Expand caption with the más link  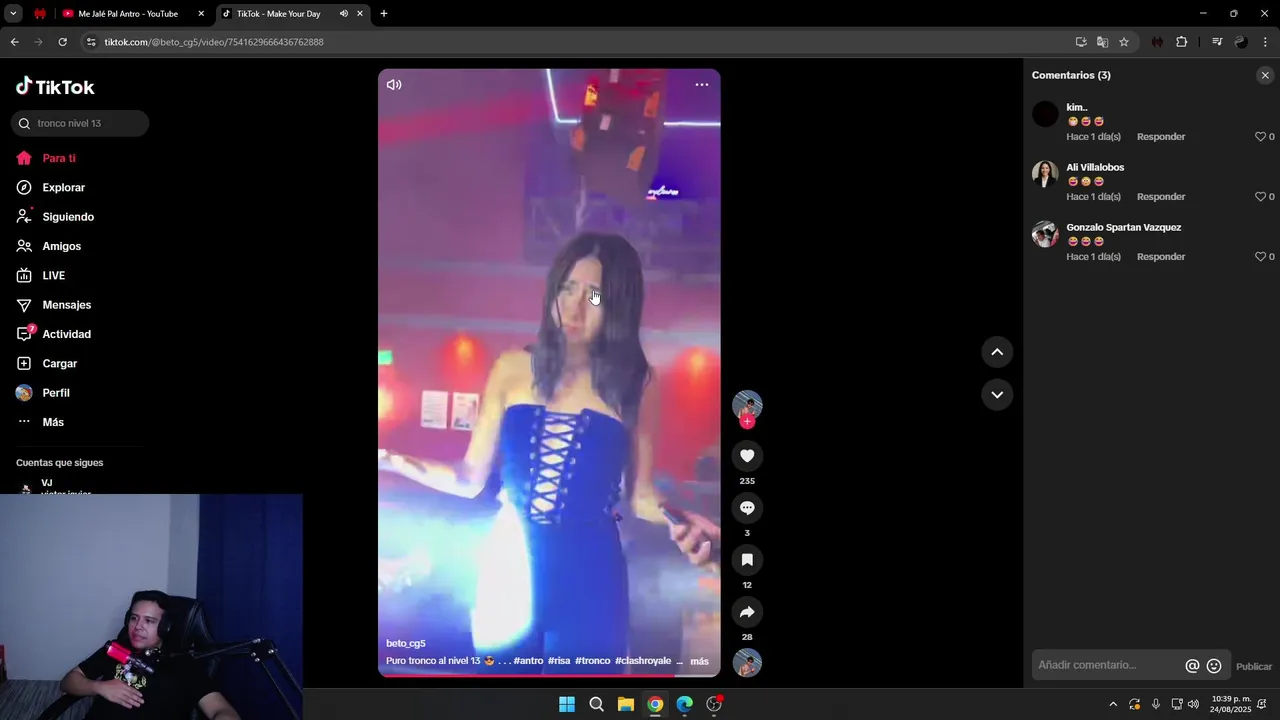point(699,661)
